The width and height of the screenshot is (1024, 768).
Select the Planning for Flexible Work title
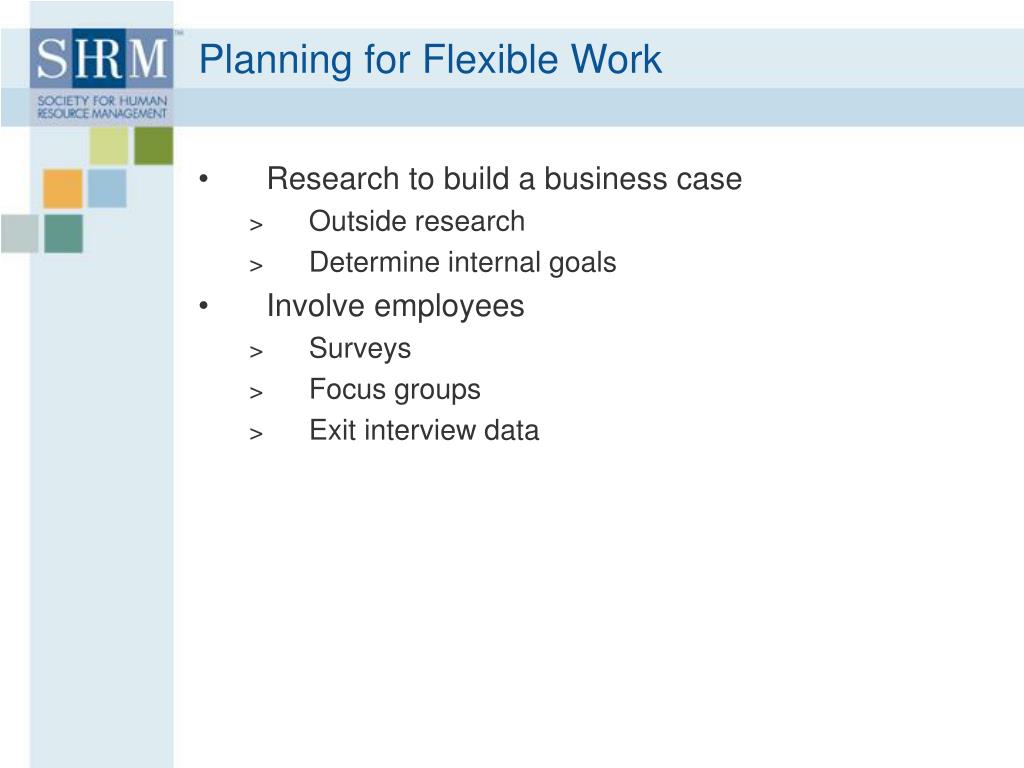(430, 60)
